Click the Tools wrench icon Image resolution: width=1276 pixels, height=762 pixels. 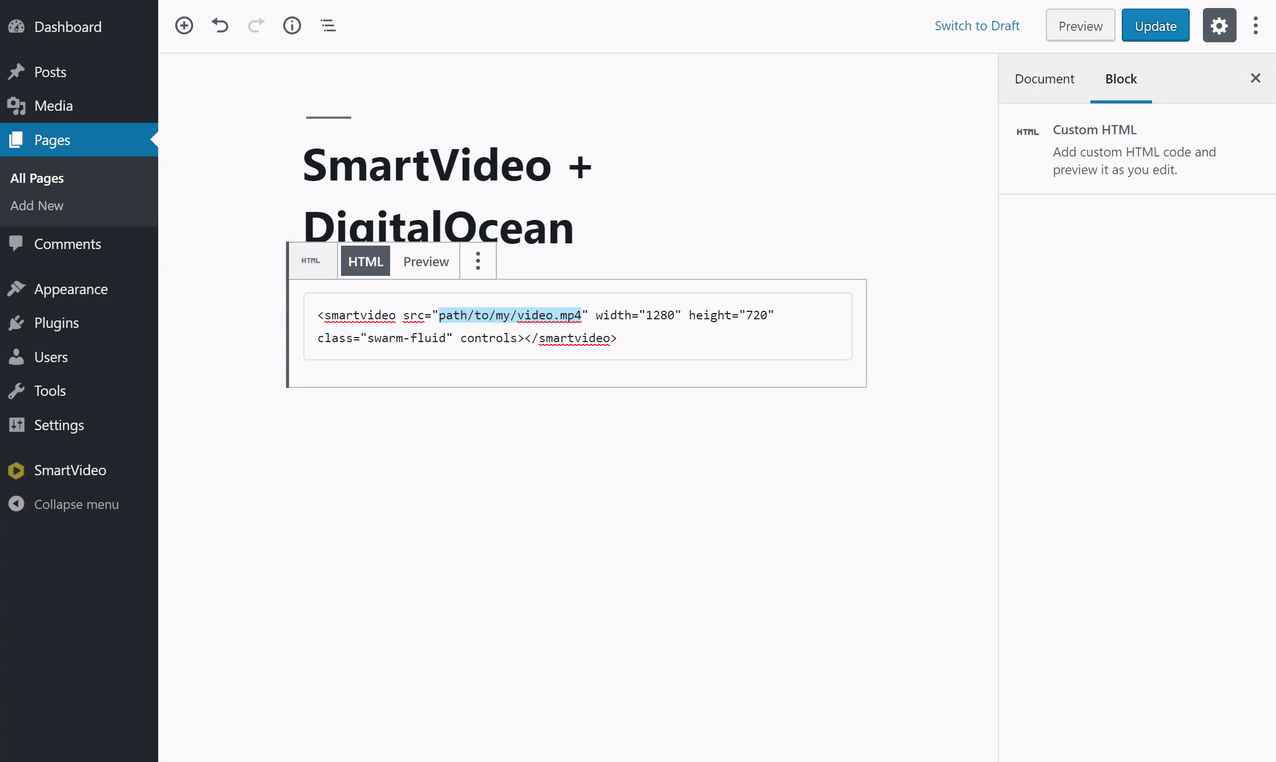16,391
